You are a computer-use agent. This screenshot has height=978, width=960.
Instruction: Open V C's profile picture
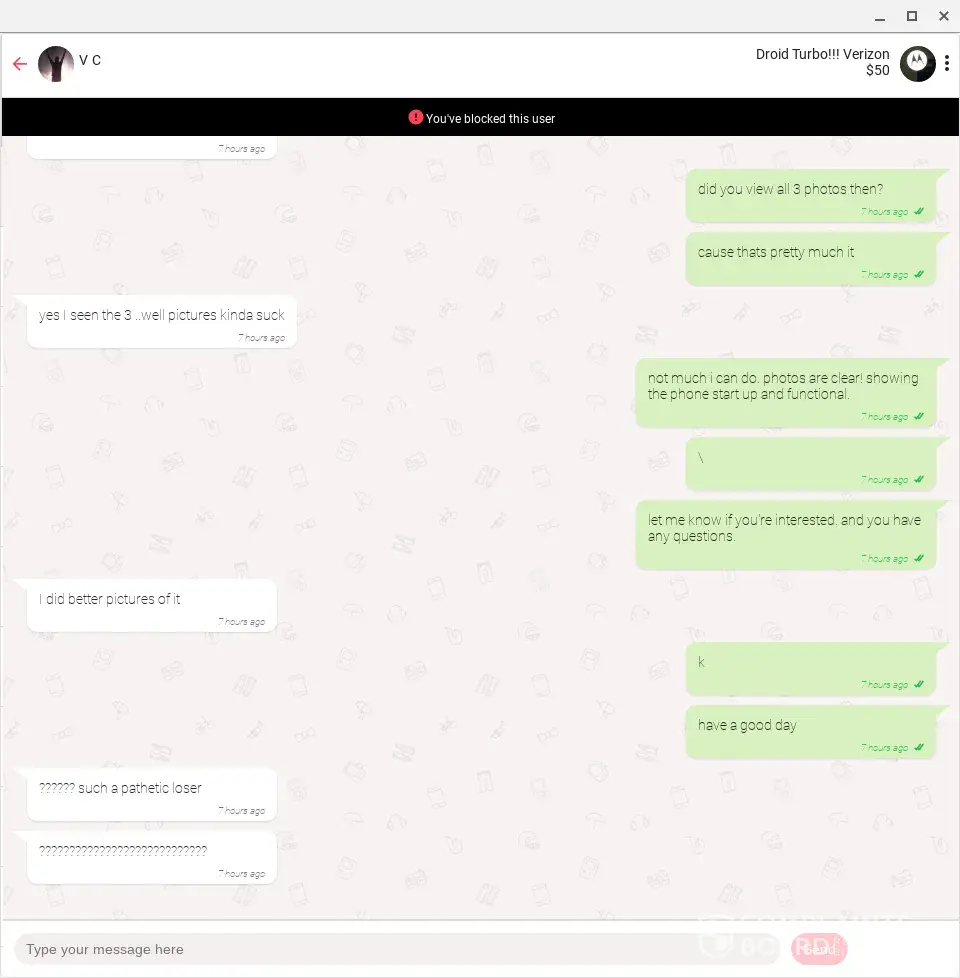56,64
